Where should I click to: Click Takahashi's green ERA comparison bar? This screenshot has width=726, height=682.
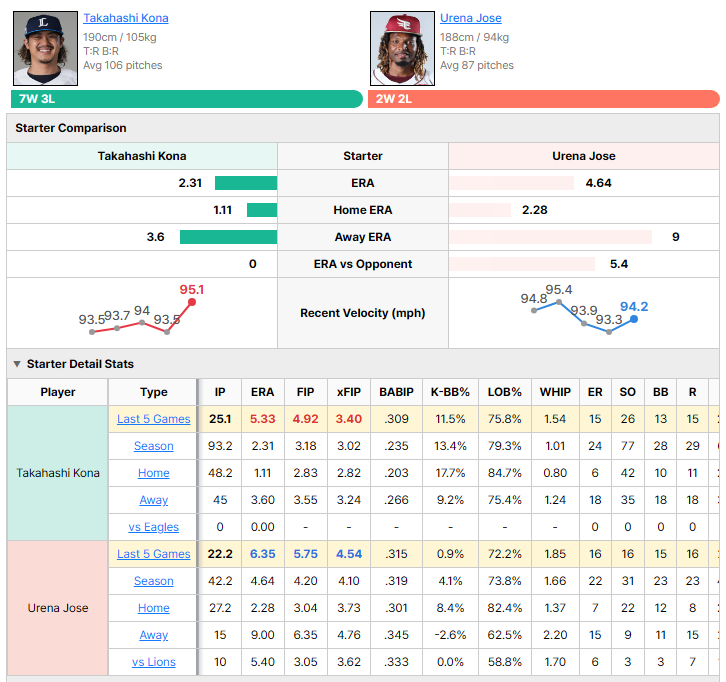[246, 183]
